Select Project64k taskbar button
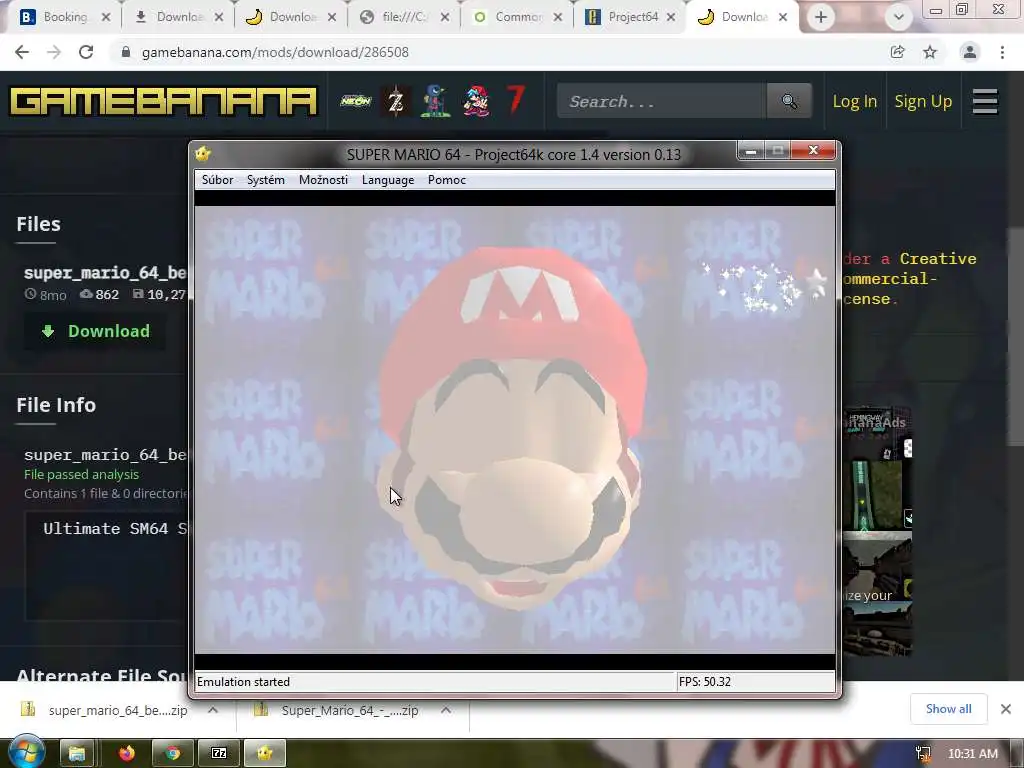The height and width of the screenshot is (768, 1024). point(265,754)
